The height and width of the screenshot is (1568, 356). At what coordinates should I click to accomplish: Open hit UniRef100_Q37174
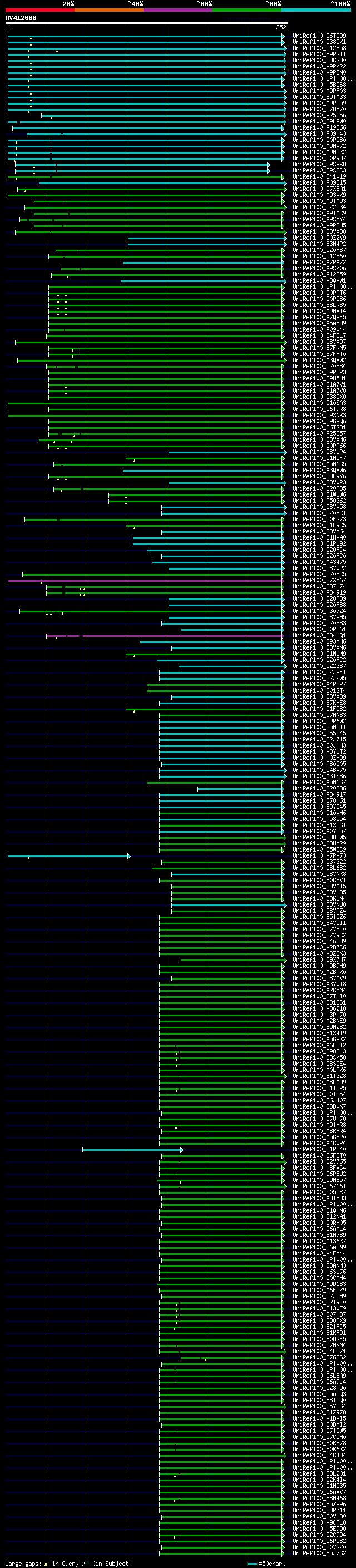(319, 586)
